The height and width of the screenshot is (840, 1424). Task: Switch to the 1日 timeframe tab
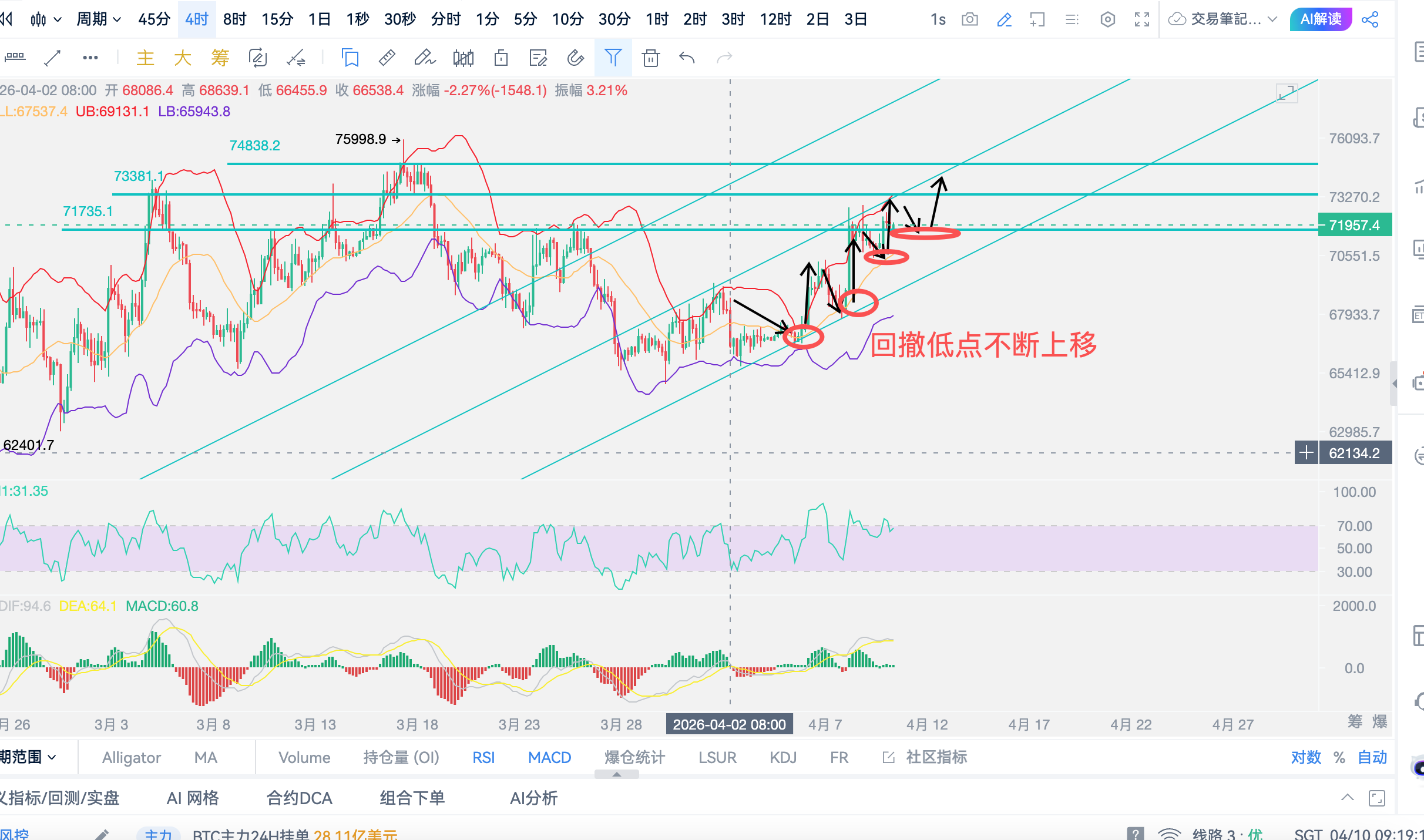point(319,19)
